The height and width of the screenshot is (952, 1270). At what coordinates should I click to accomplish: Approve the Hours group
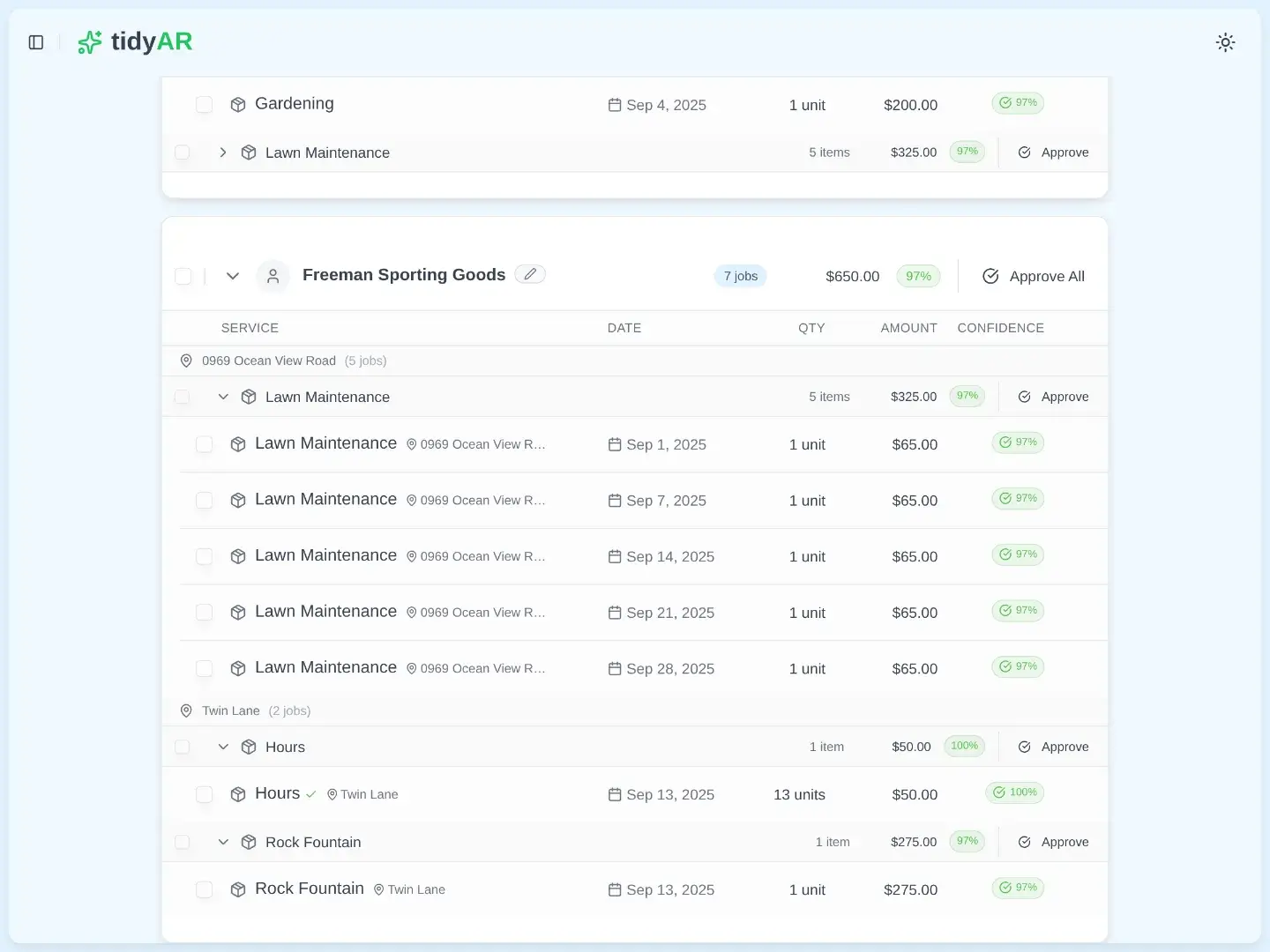click(x=1053, y=747)
